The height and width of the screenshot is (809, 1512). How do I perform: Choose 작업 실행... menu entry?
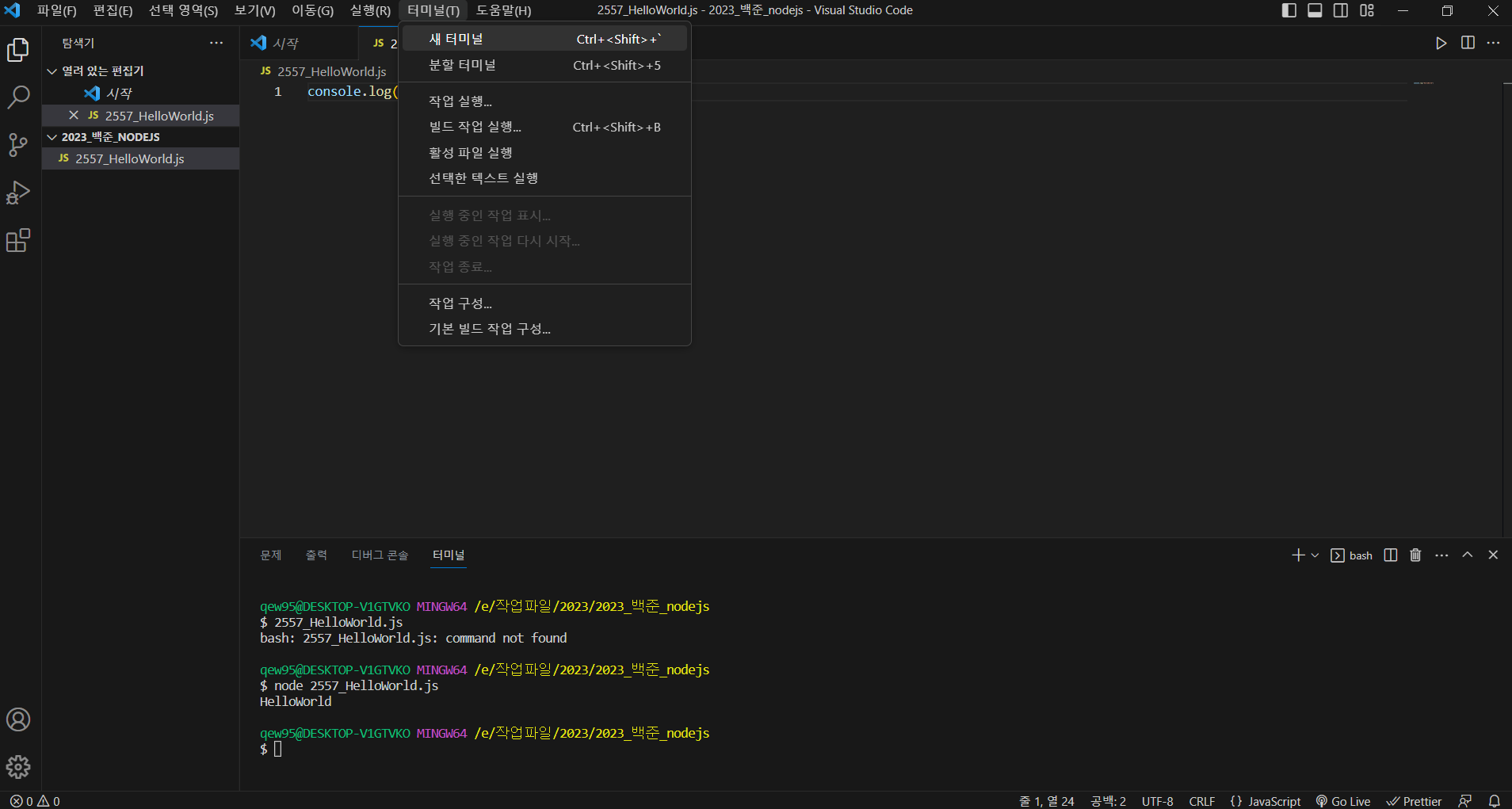point(544,101)
